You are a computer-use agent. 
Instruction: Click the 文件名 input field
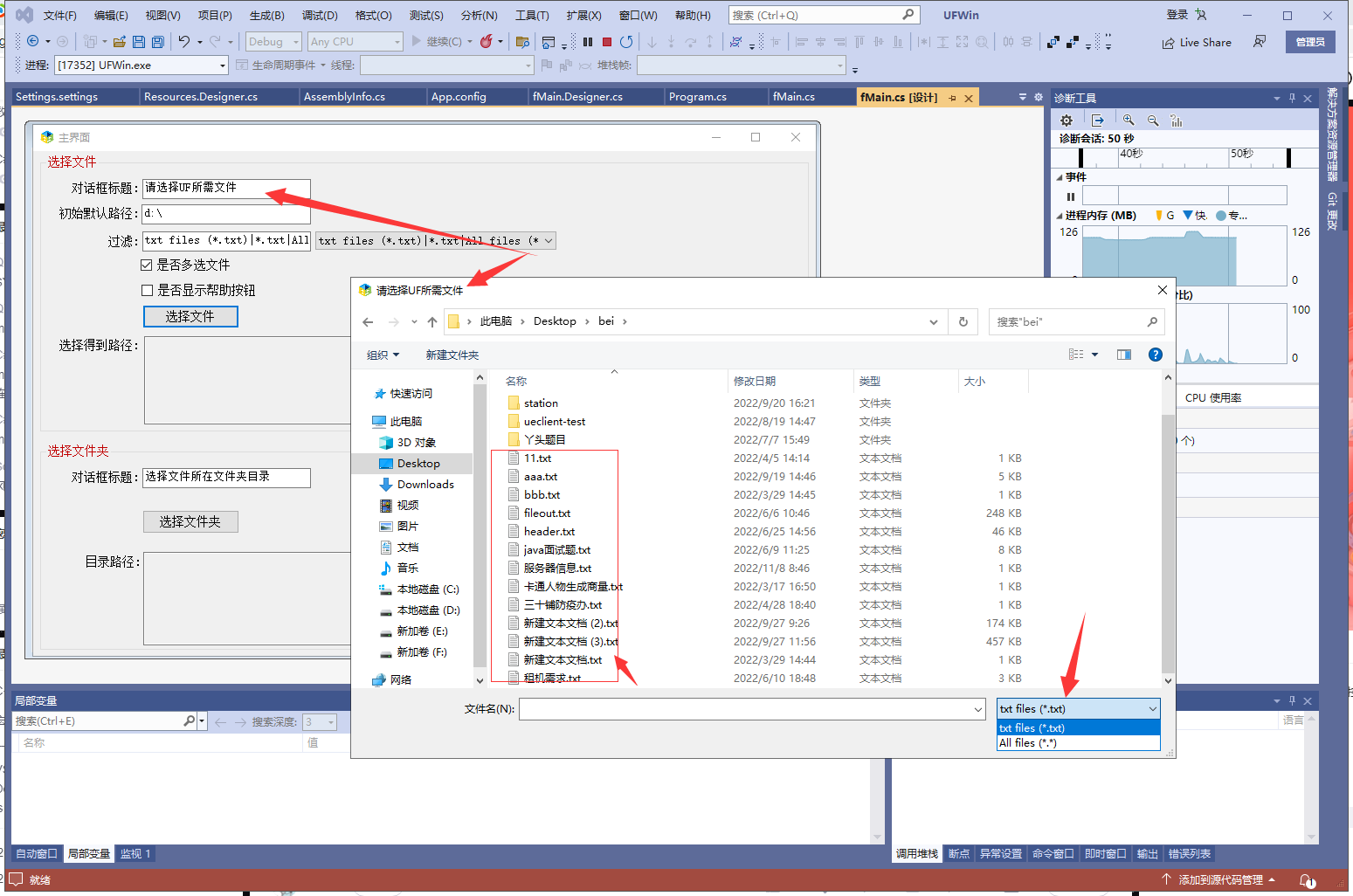[746, 709]
